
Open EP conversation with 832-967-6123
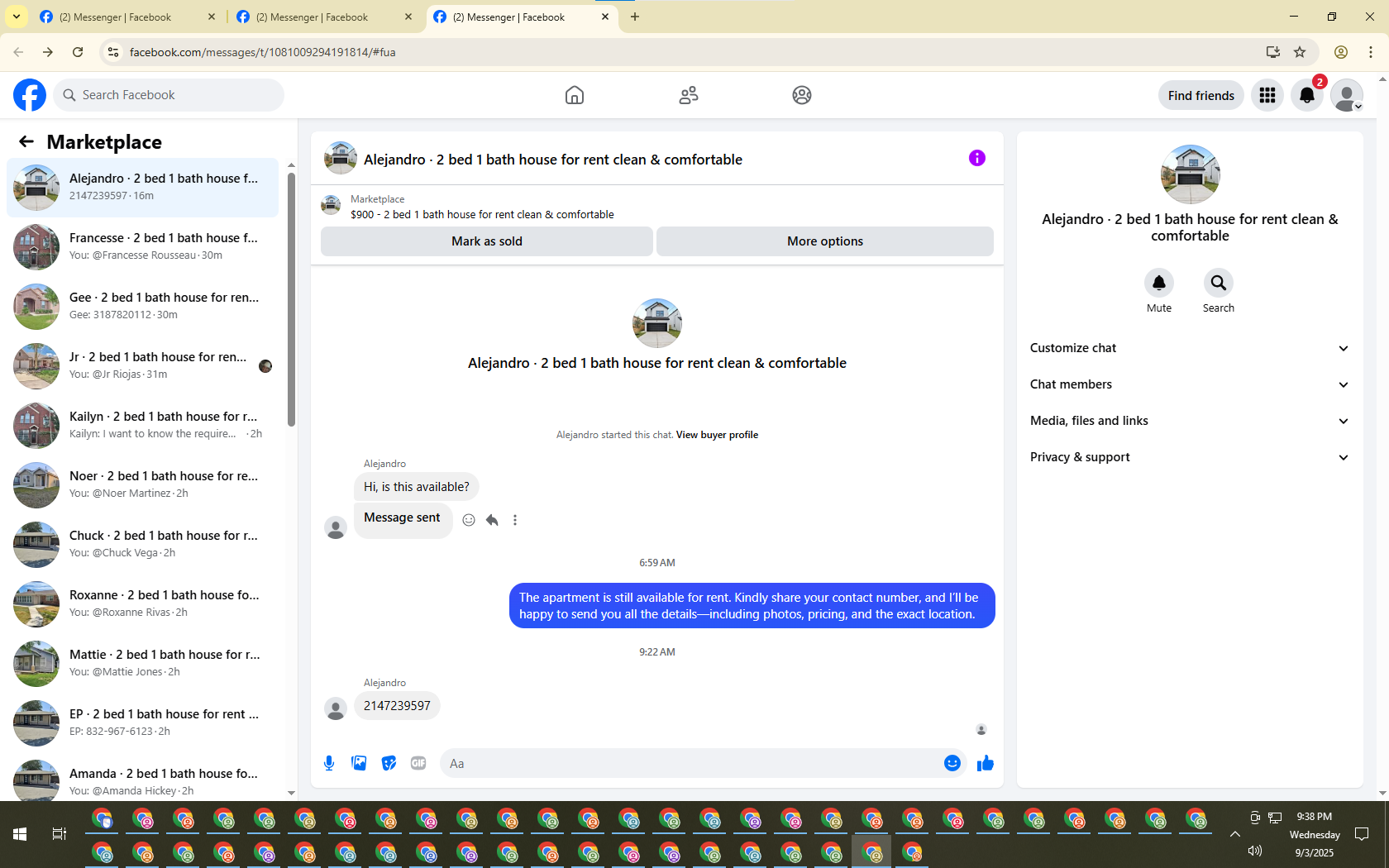tap(142, 723)
